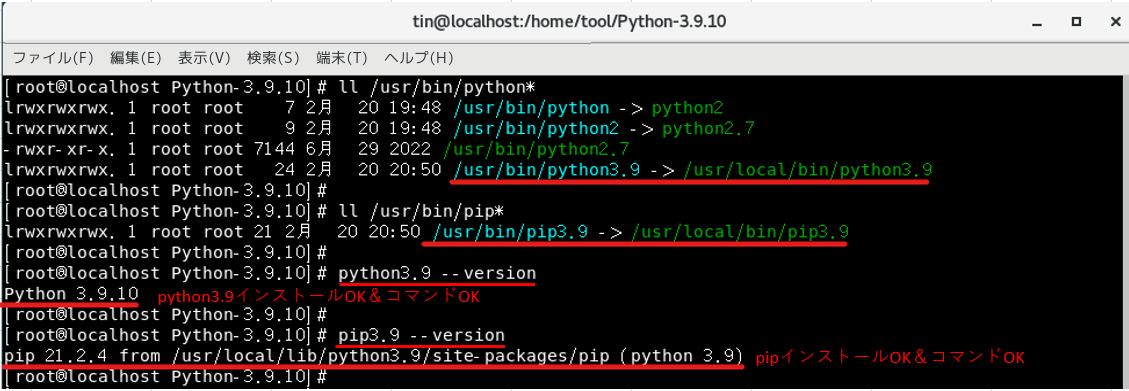Image resolution: width=1129 pixels, height=391 pixels.
Task: Click the Python 3.9.10 output line
Action: tap(70, 295)
